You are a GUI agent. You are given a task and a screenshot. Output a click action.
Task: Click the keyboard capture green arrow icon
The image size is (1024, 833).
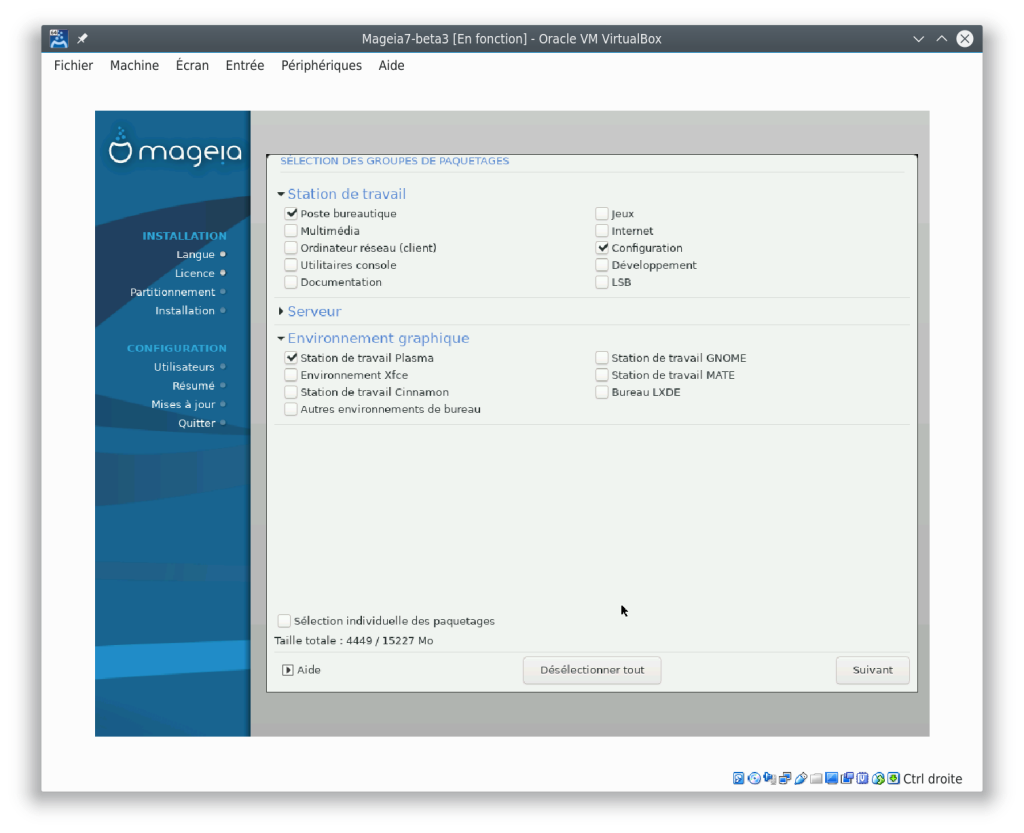[x=893, y=778]
